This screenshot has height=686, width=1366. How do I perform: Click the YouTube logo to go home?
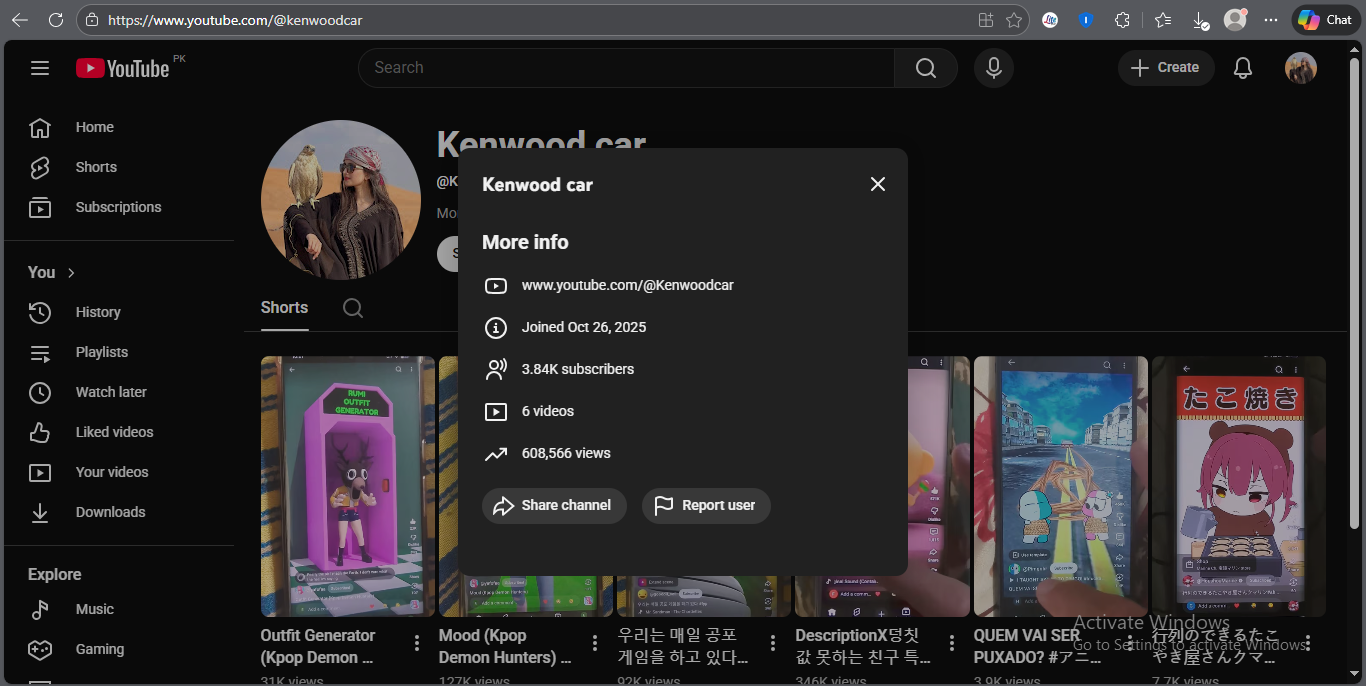[123, 68]
